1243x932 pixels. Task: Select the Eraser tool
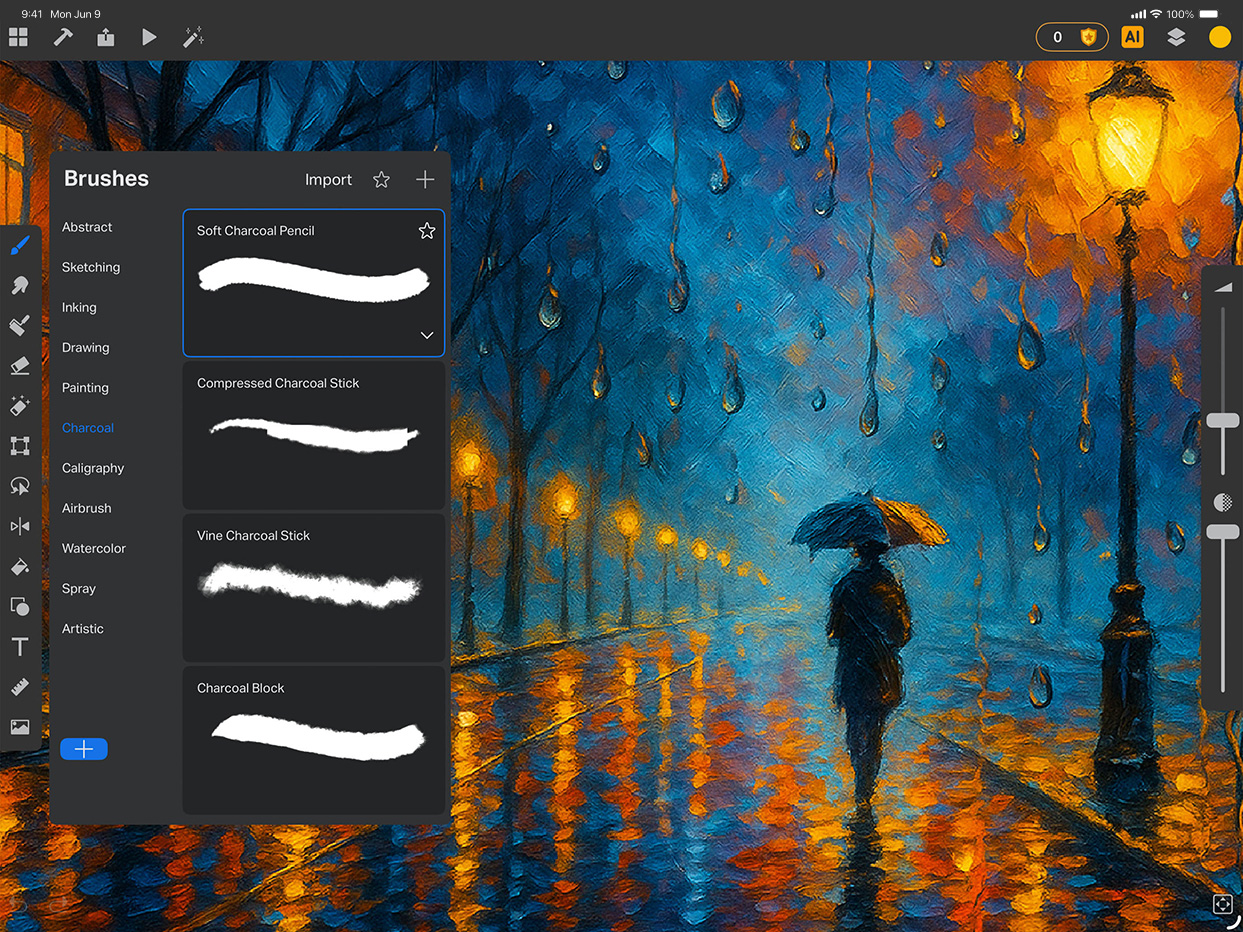coord(20,365)
